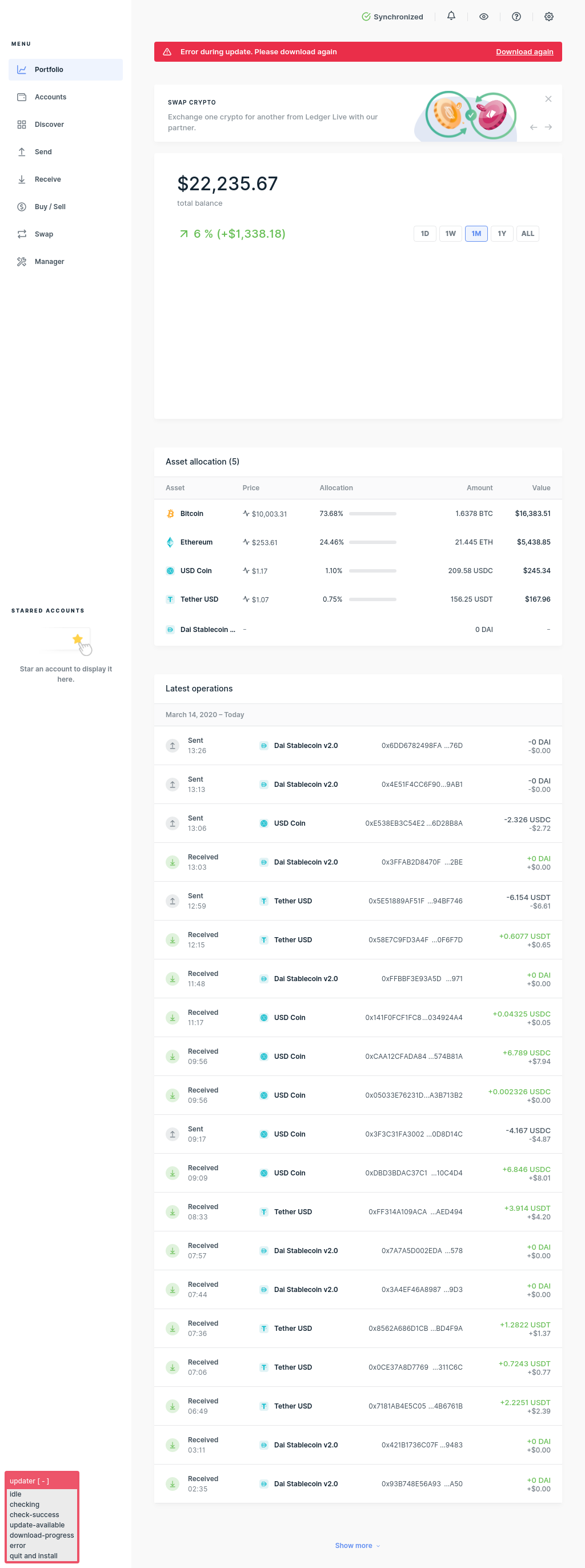Click amount +2.2251 USDT

pos(526,1402)
